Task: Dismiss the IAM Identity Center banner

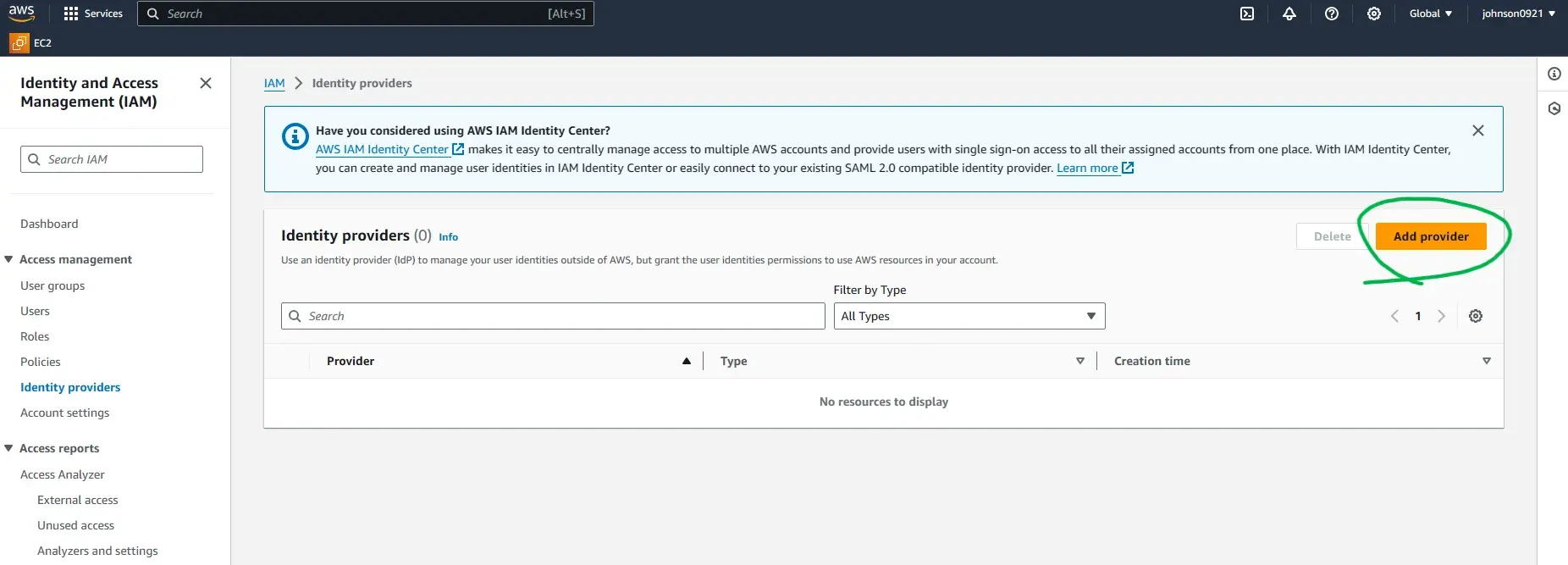Action: tap(1478, 130)
